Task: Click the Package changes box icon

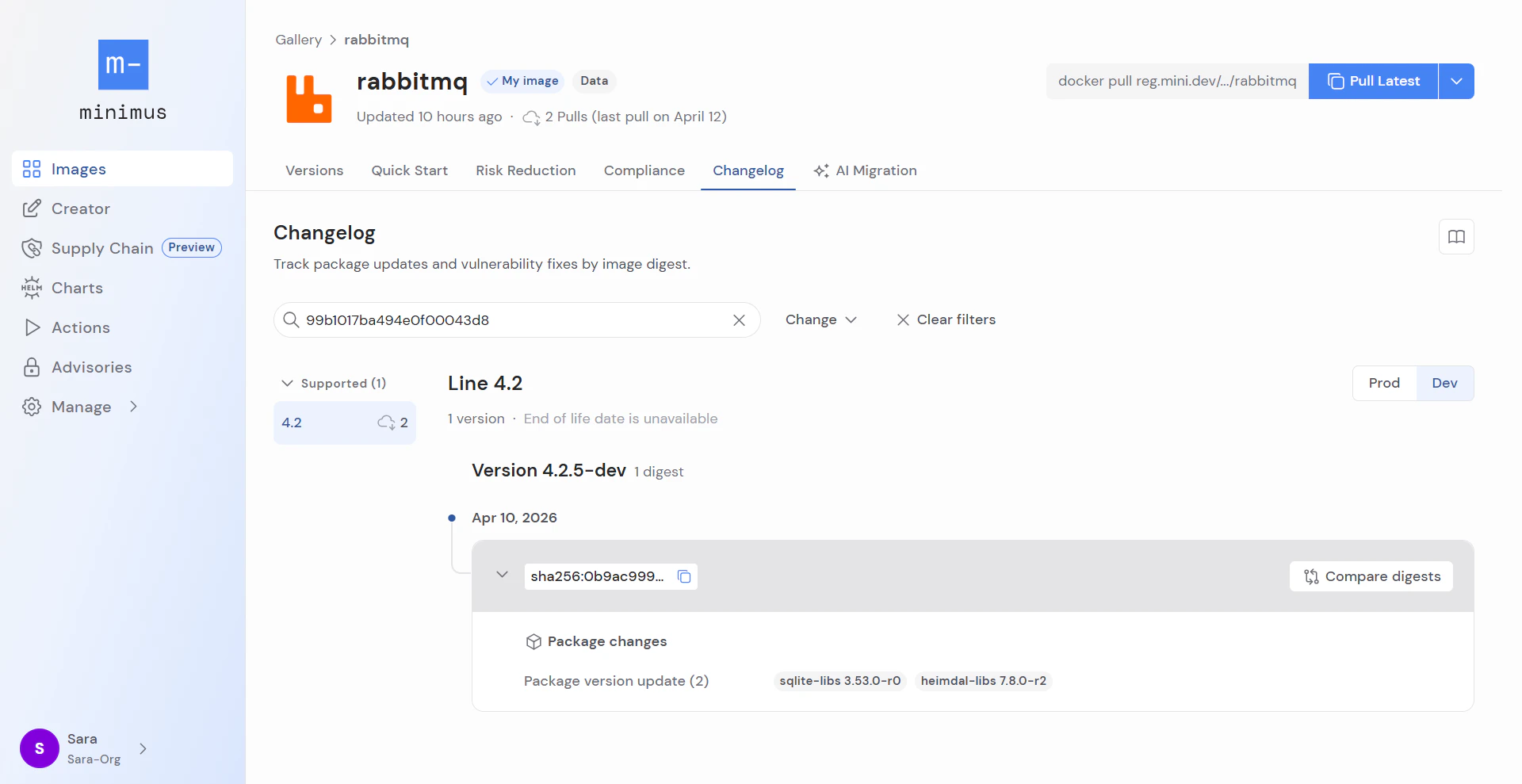Action: pyautogui.click(x=533, y=641)
